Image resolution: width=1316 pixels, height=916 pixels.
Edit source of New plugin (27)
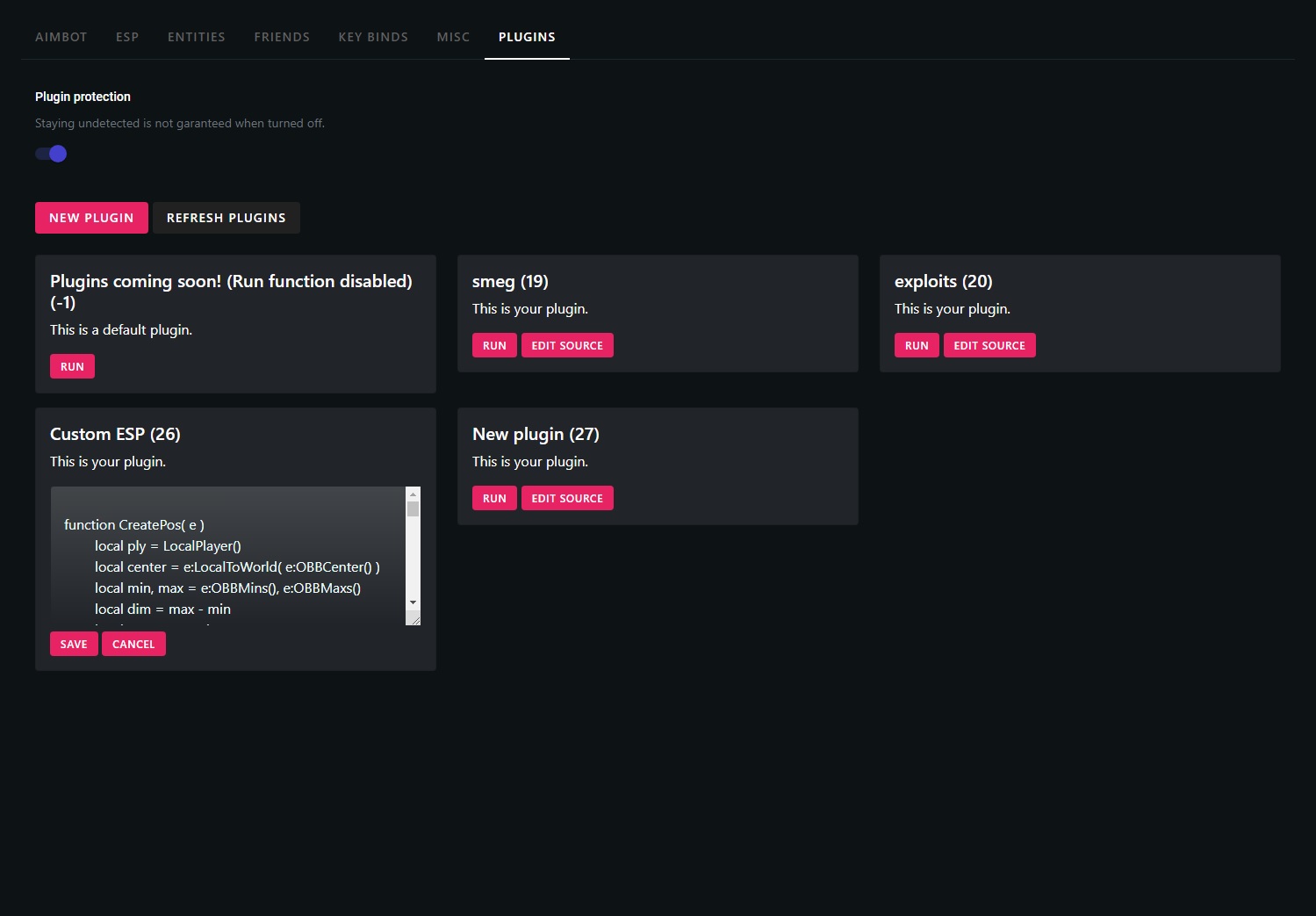567,498
